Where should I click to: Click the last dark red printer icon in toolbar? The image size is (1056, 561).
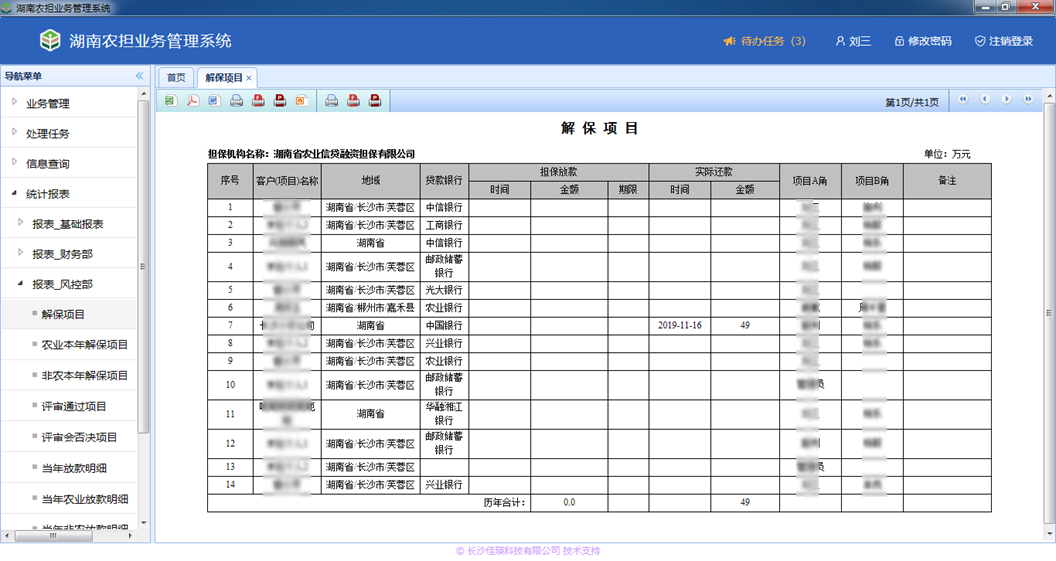375,101
